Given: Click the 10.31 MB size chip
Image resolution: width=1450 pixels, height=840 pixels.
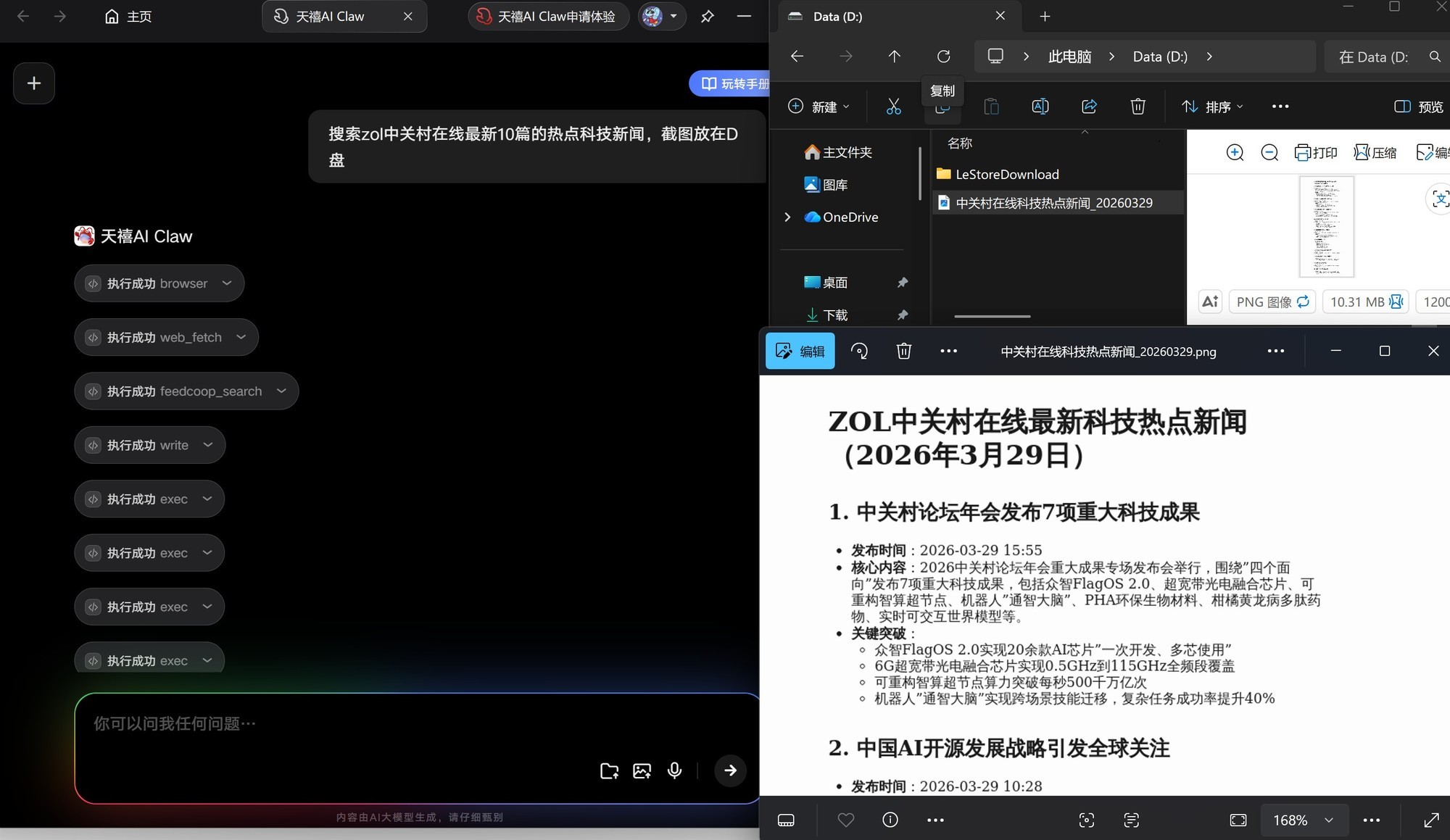Looking at the screenshot, I should (x=1366, y=302).
